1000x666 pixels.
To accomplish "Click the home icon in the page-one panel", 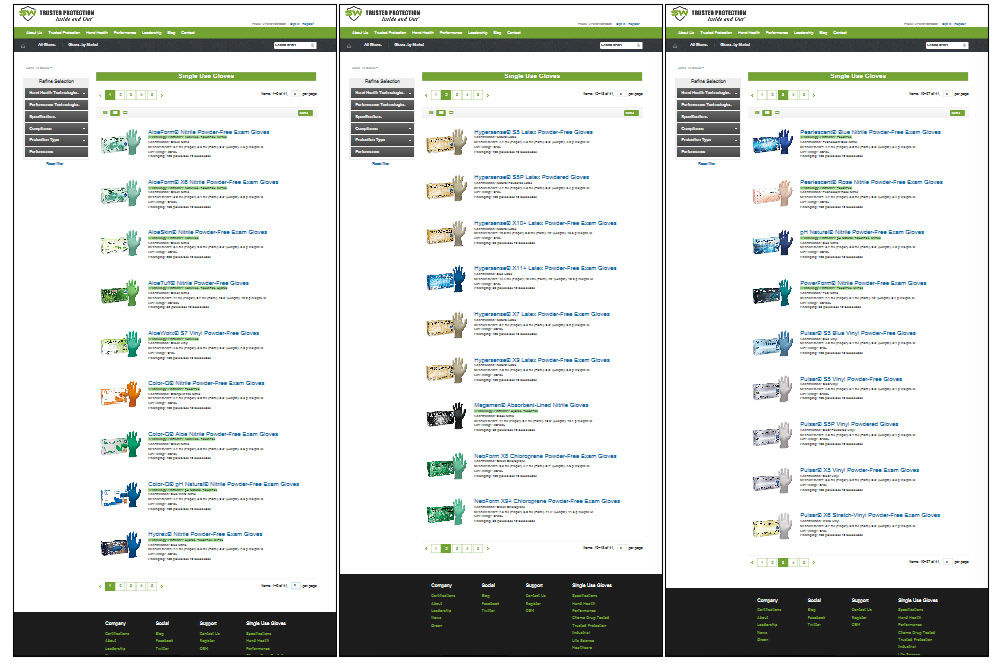I will (24, 45).
